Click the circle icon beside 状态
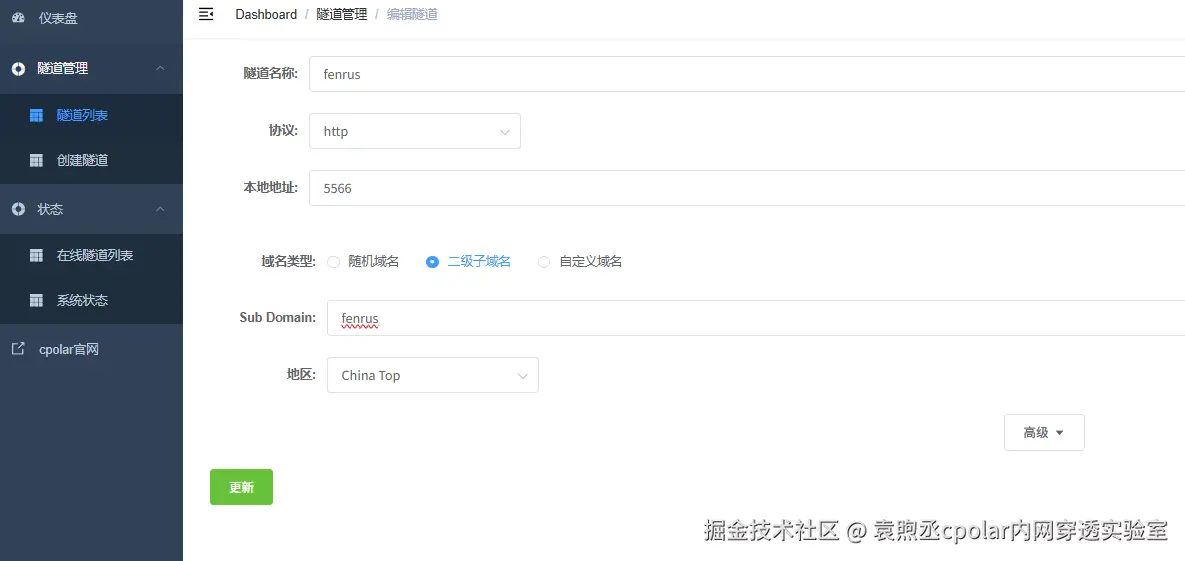 pyautogui.click(x=18, y=209)
